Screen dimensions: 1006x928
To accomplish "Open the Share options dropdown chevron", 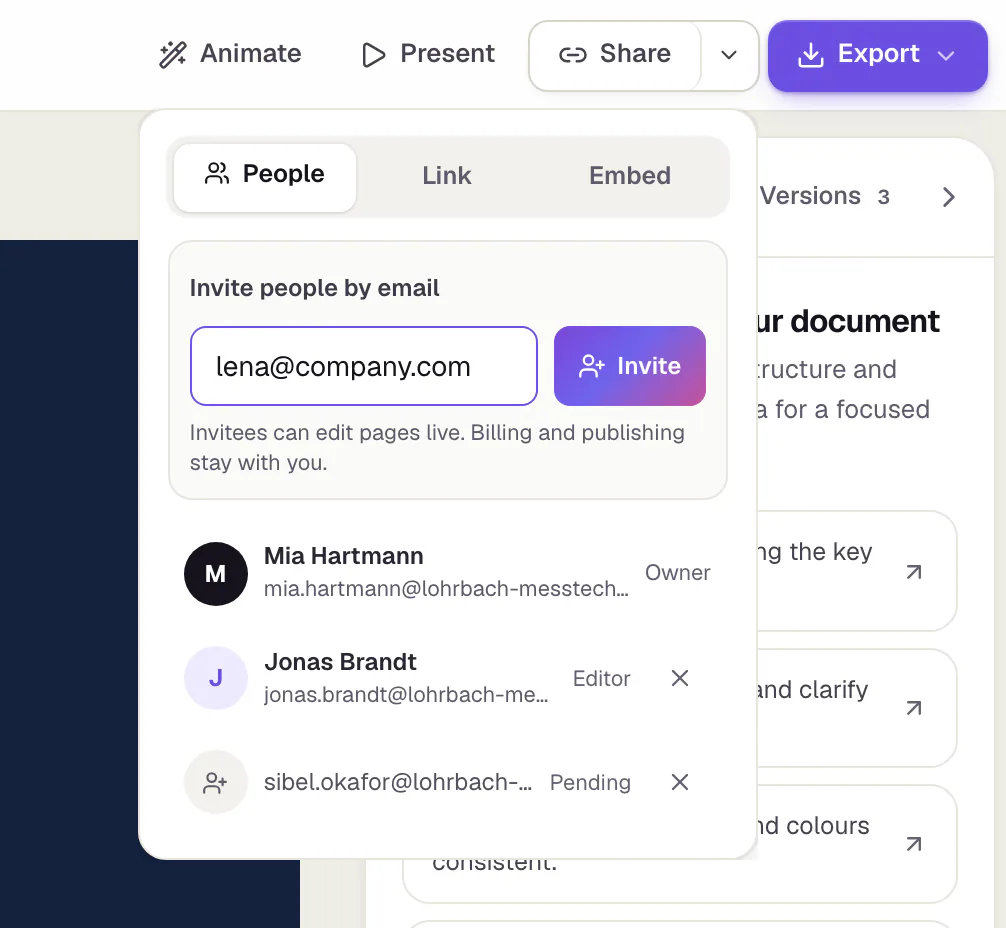I will pyautogui.click(x=729, y=55).
